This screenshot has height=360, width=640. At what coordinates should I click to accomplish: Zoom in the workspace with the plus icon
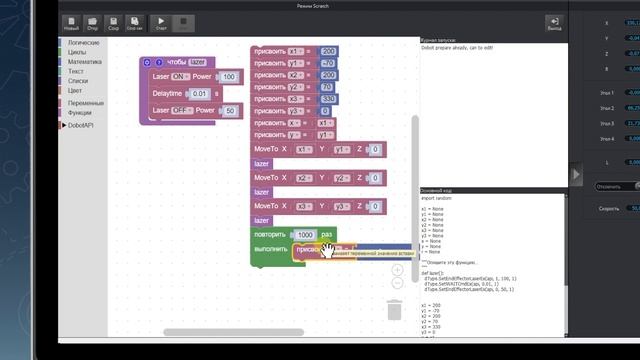tap(397, 270)
